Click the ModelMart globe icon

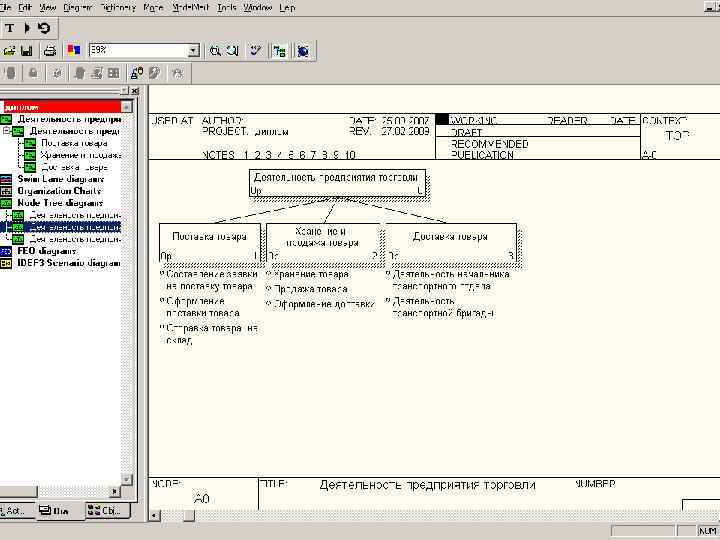click(302, 50)
